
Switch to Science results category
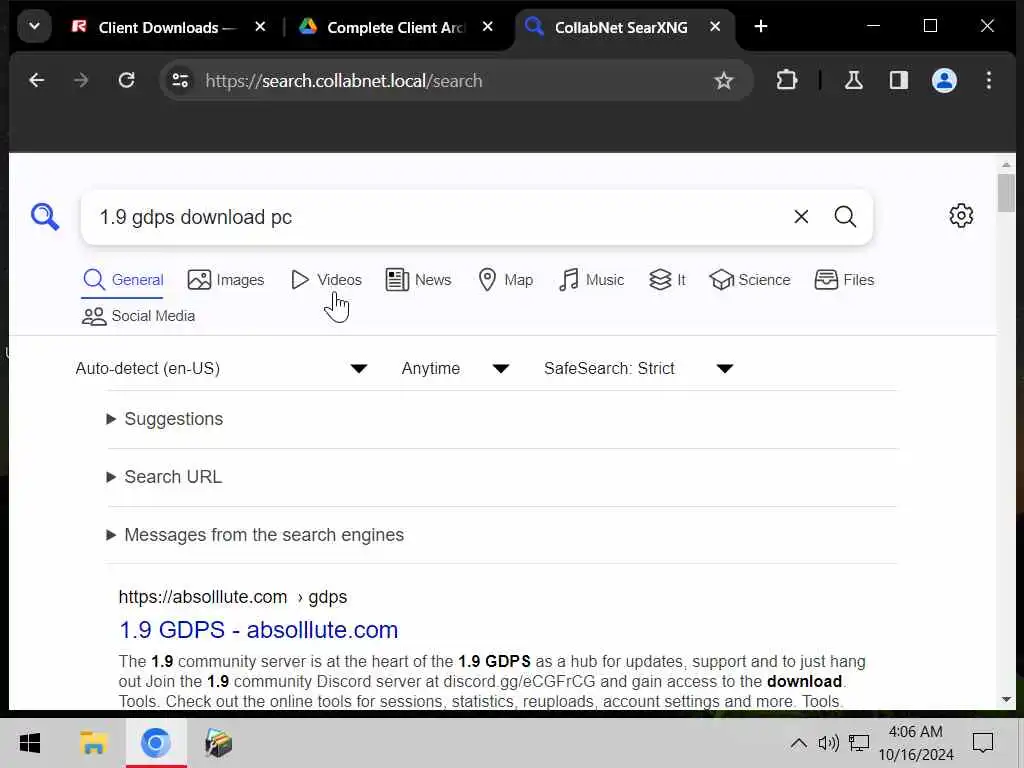click(x=750, y=280)
